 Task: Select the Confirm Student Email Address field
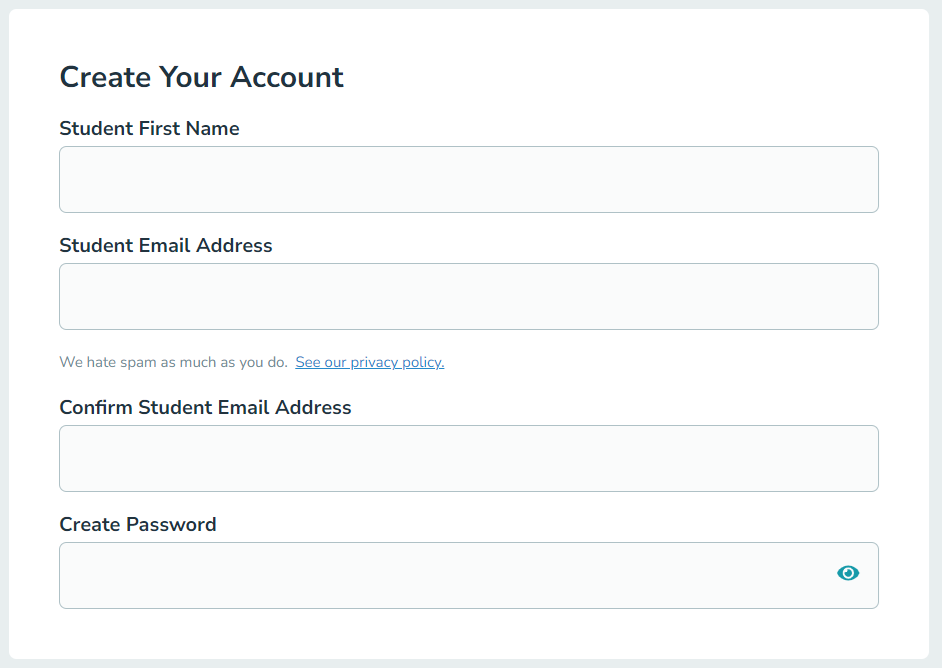pos(468,458)
